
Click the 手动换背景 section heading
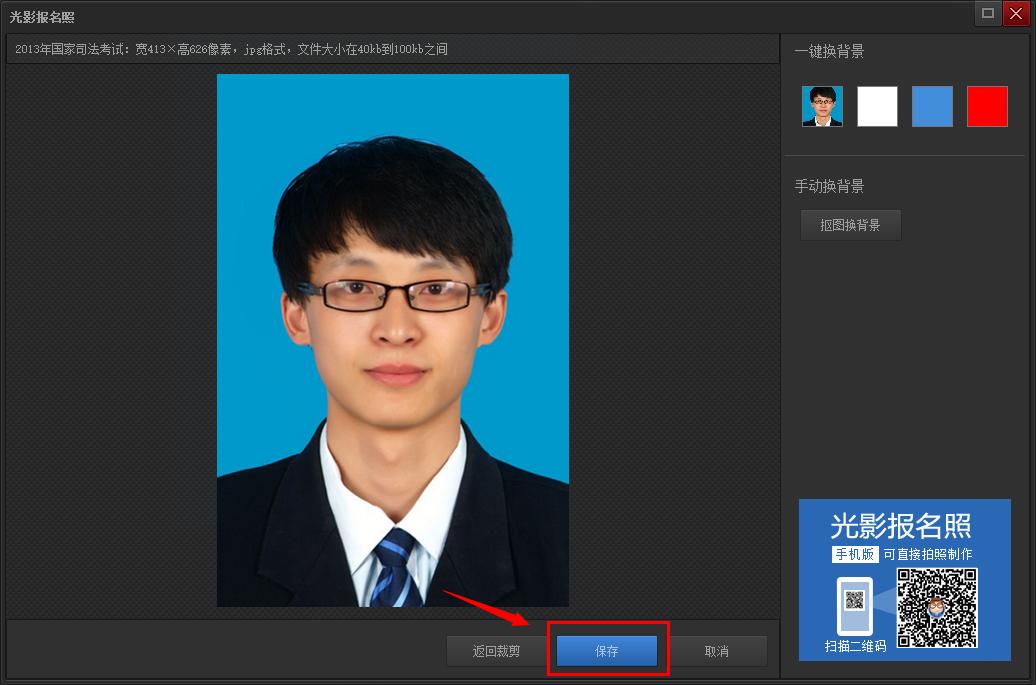click(829, 186)
